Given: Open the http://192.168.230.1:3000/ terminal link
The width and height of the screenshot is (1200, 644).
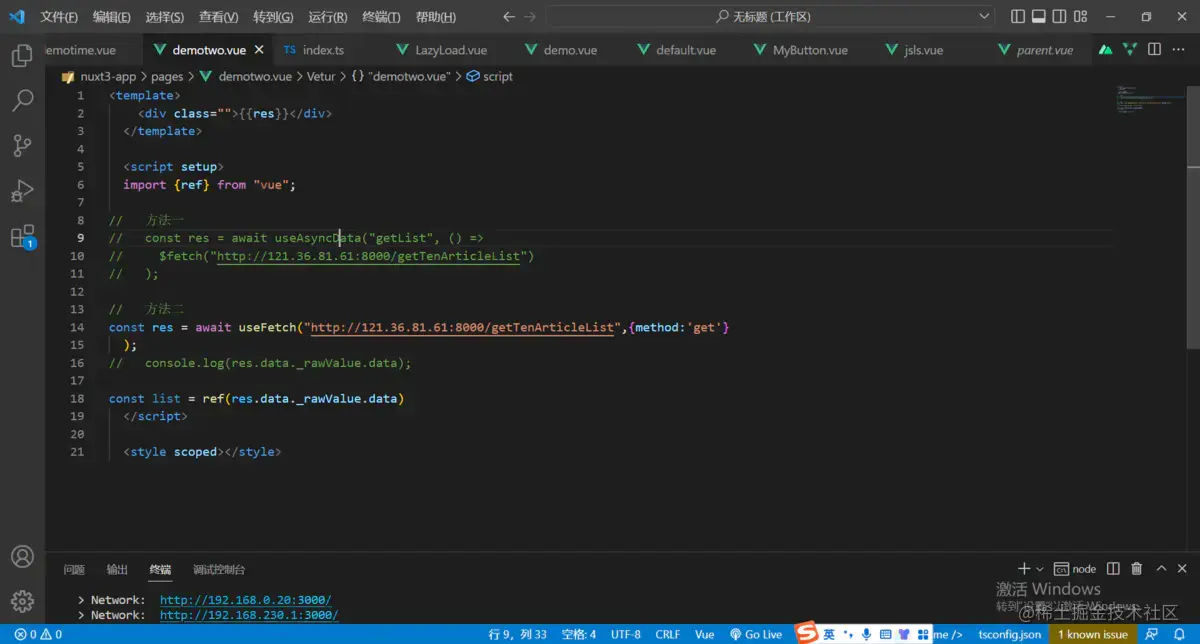Looking at the screenshot, I should coord(249,615).
